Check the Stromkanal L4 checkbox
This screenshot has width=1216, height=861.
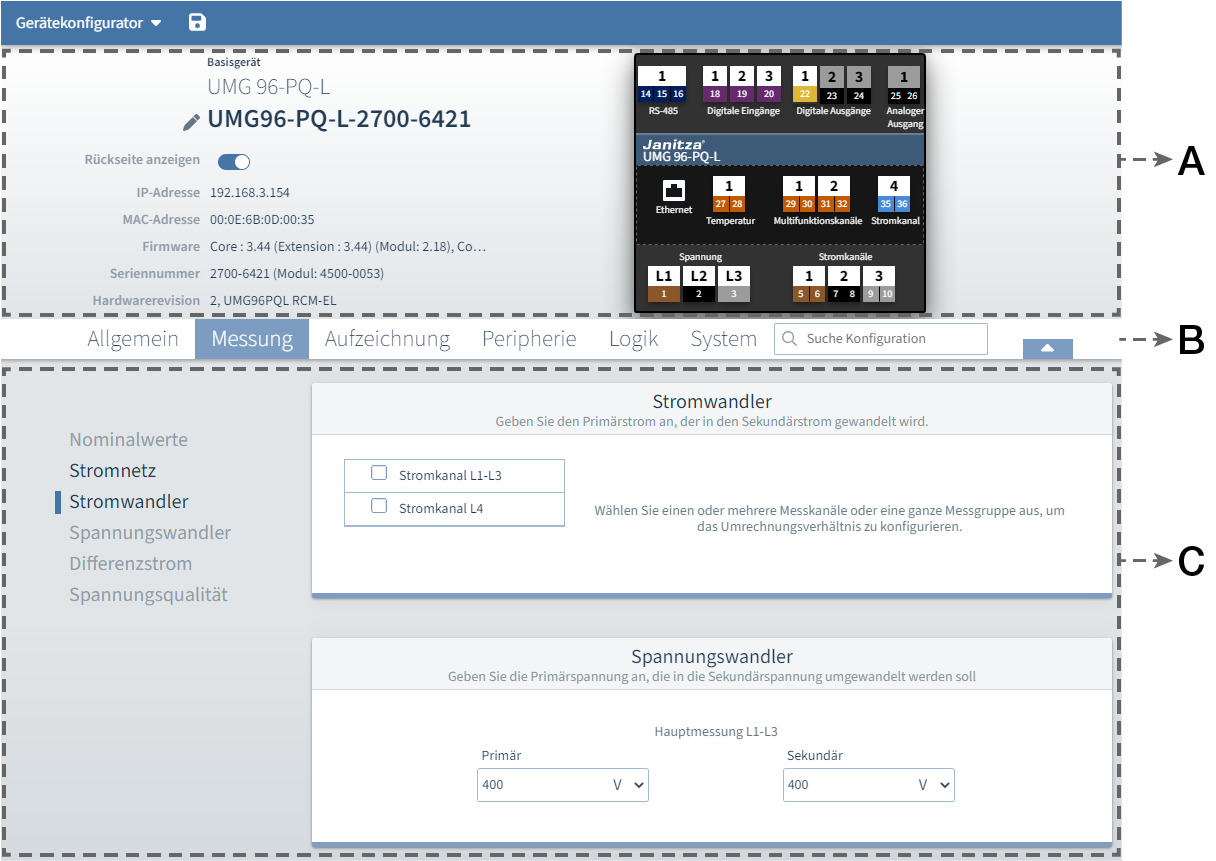tap(378, 506)
